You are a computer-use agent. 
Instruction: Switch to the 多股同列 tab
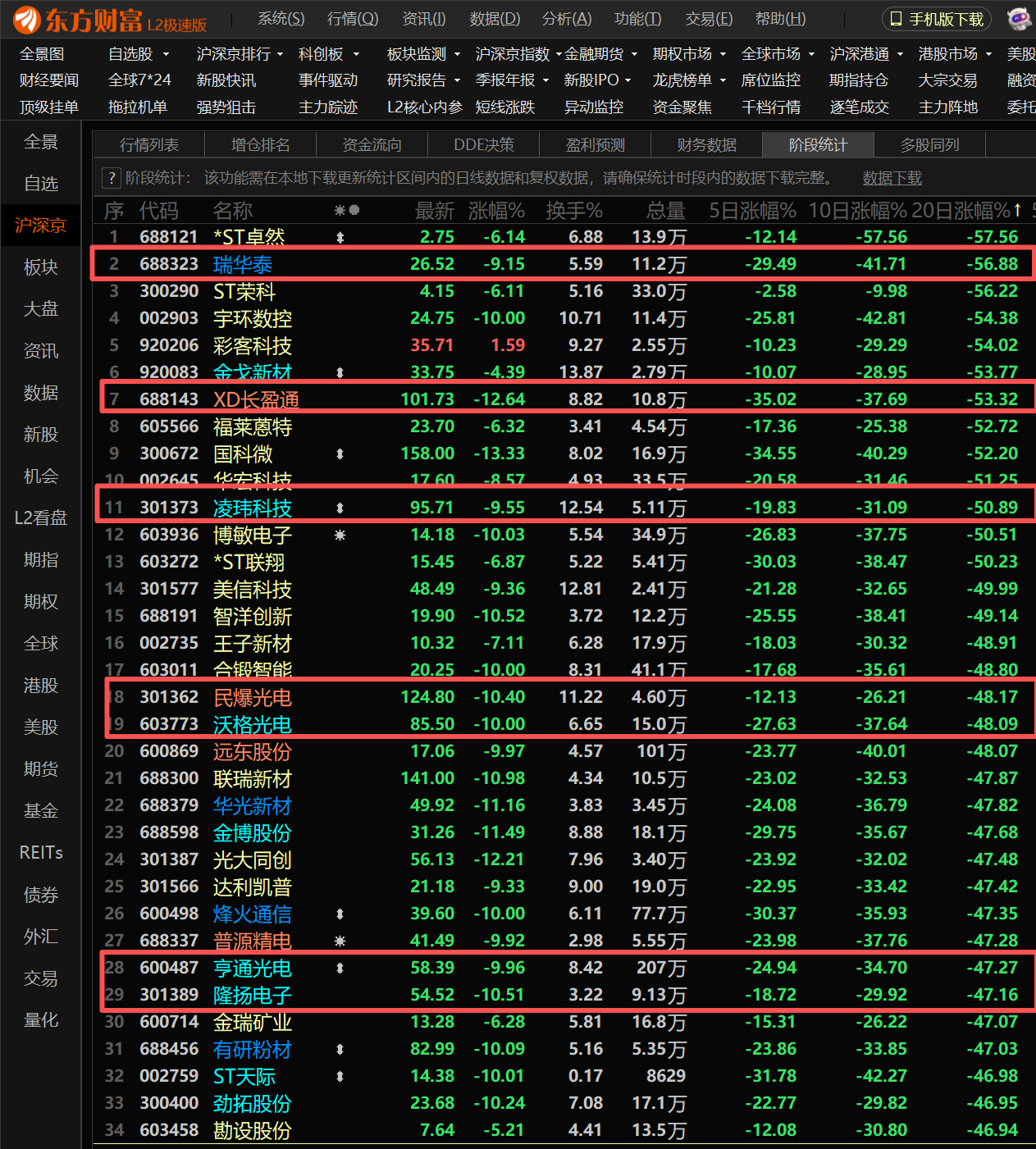pyautogui.click(x=930, y=145)
